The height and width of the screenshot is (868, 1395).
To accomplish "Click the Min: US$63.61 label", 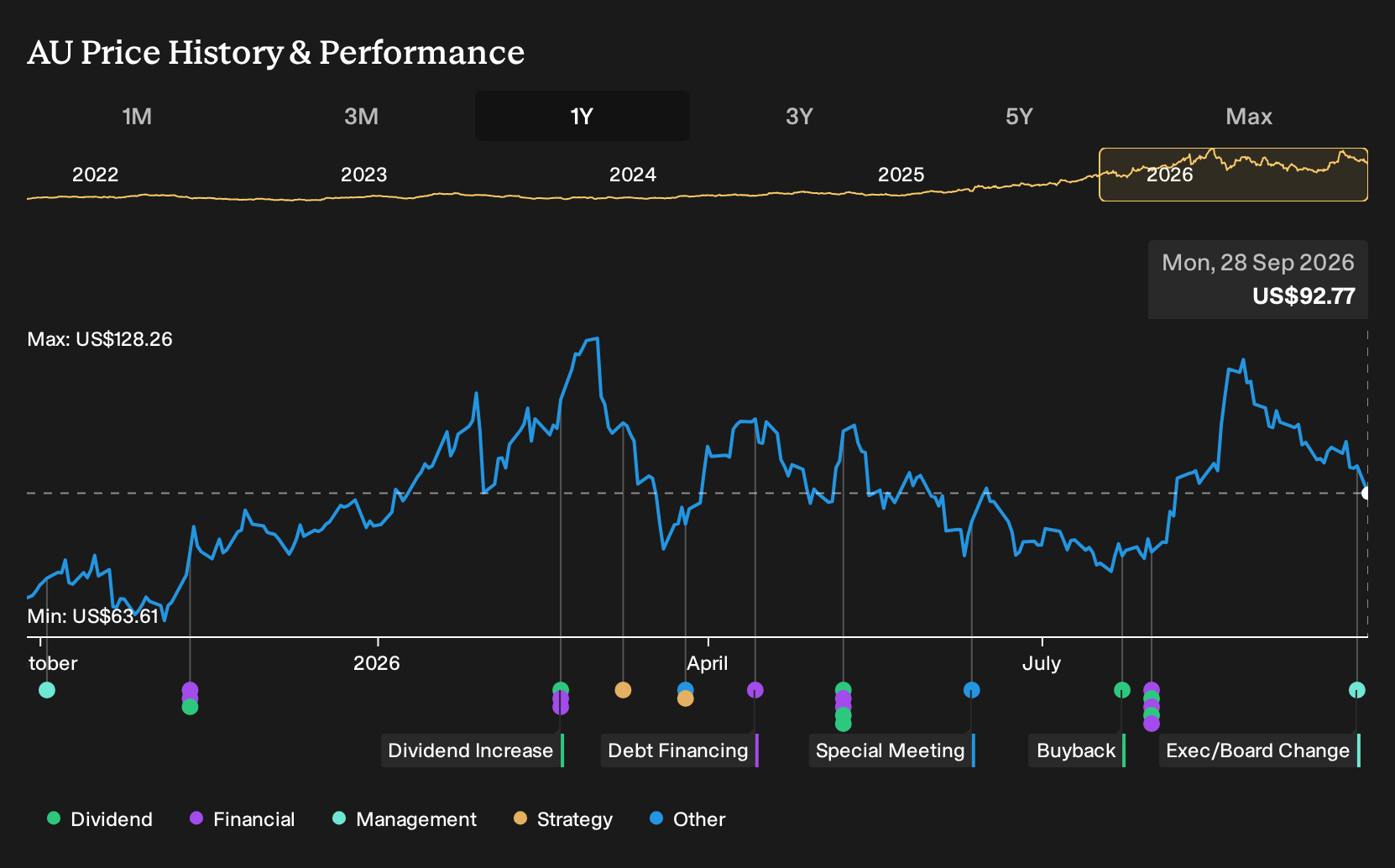I will [93, 616].
